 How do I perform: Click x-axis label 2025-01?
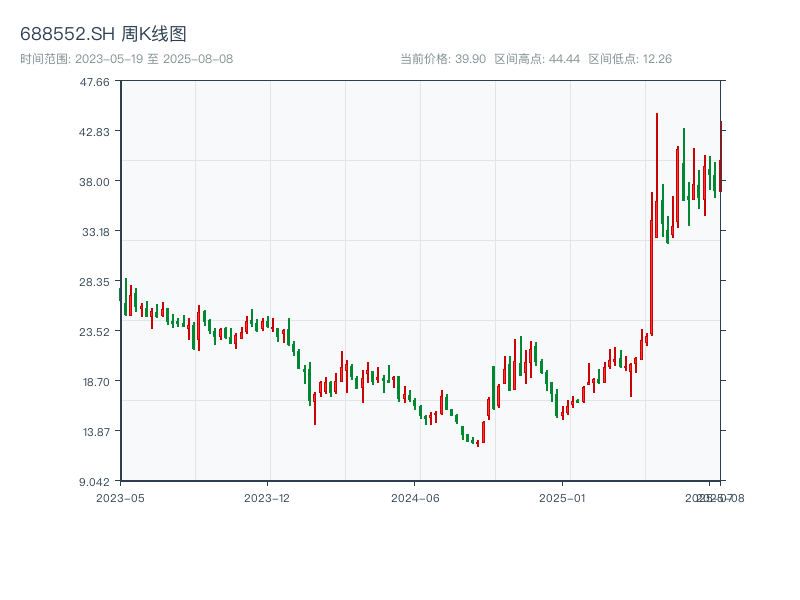[x=562, y=498]
